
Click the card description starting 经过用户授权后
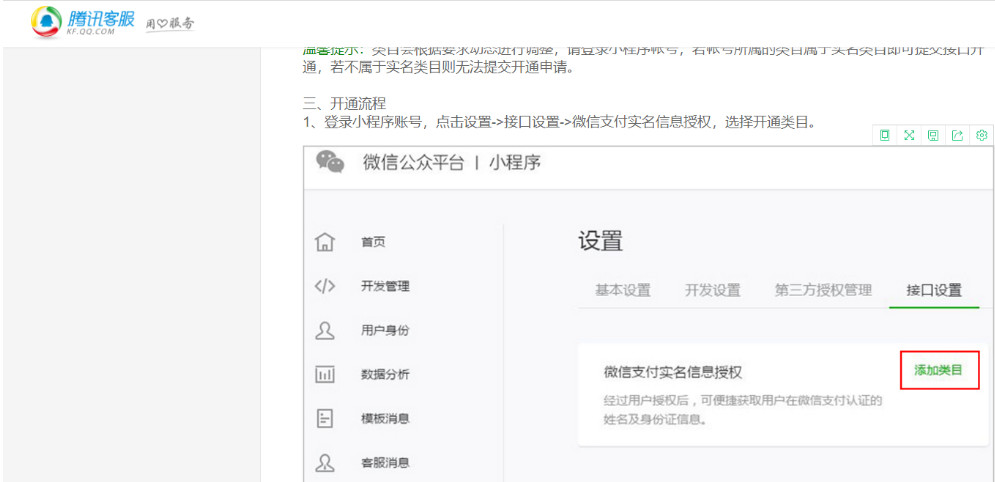click(x=742, y=410)
